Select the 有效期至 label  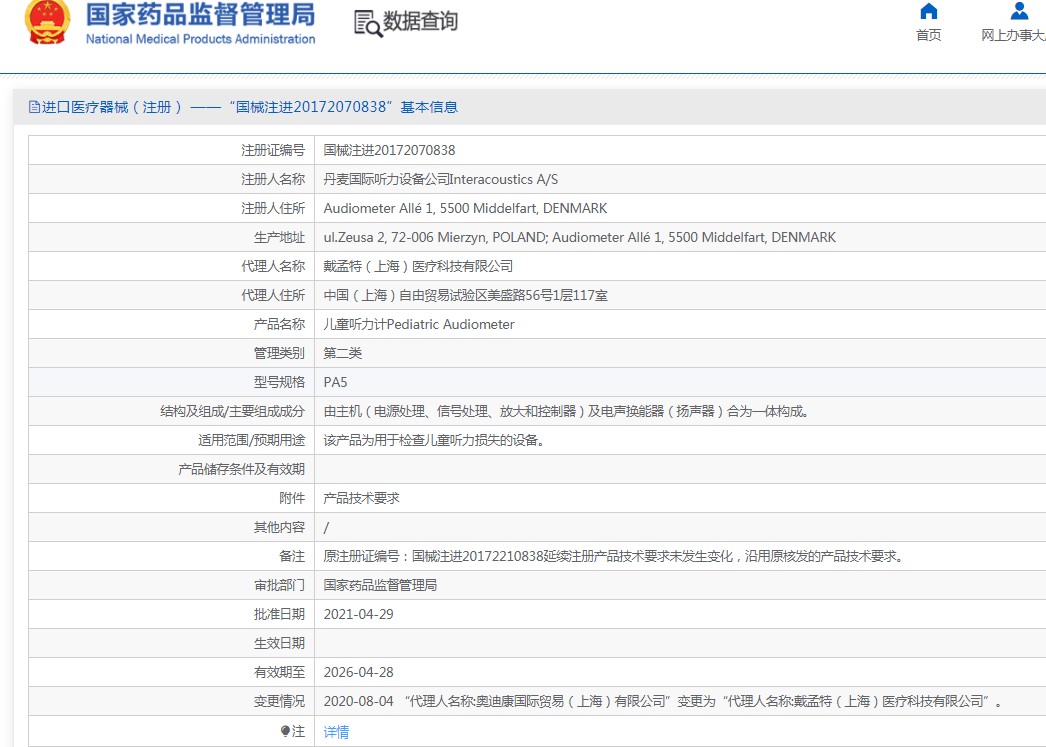[x=280, y=672]
